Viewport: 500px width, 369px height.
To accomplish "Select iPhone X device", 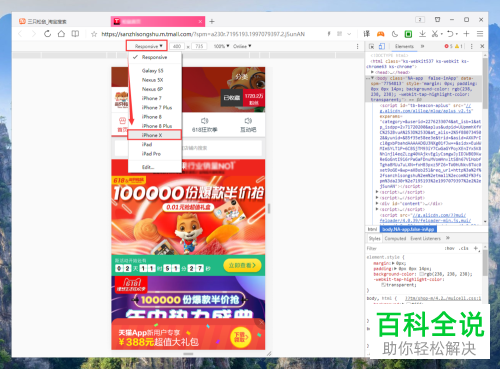I will click(155, 135).
